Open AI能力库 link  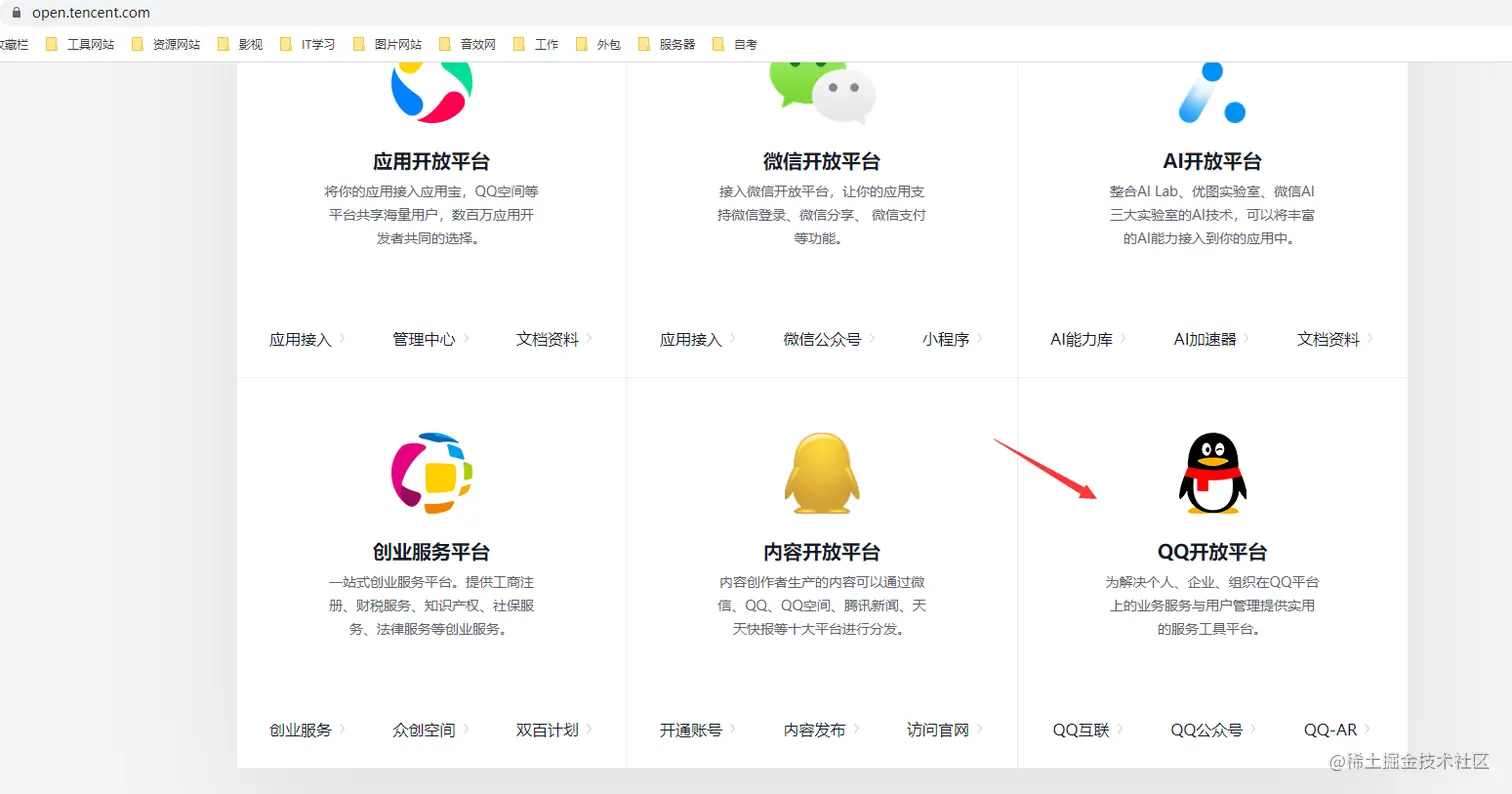coord(1088,339)
